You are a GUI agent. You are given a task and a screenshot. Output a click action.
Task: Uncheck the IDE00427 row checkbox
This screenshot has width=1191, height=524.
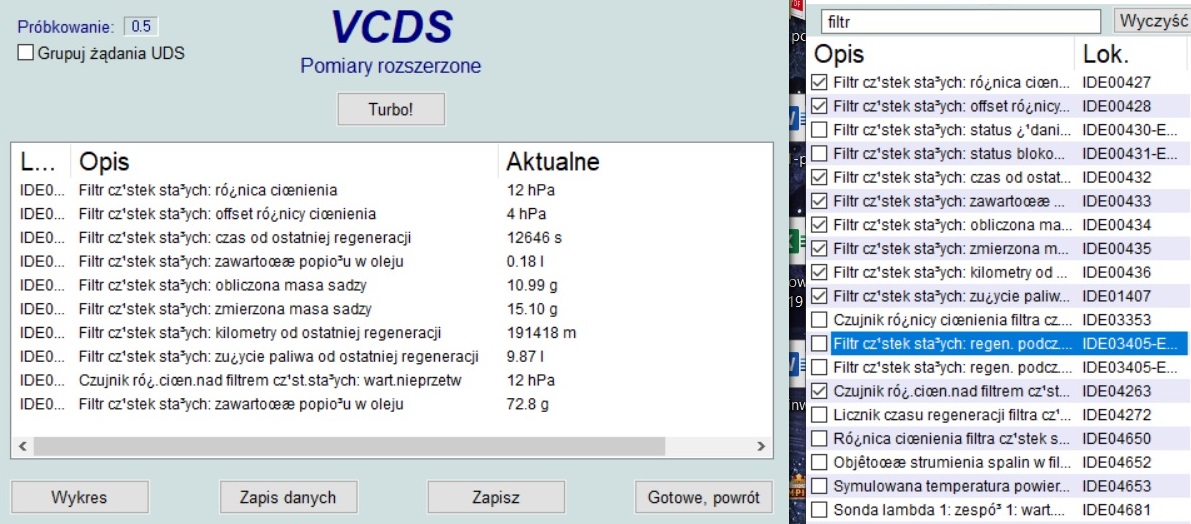click(819, 82)
